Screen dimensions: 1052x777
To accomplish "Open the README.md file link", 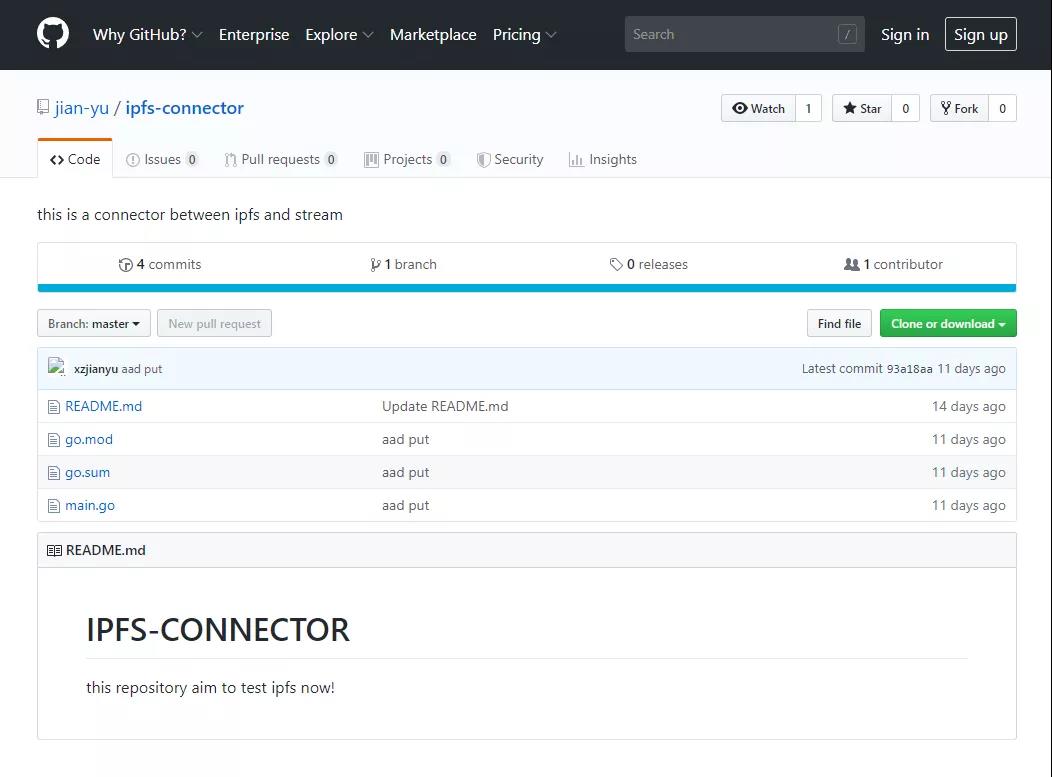I will pyautogui.click(x=103, y=407).
